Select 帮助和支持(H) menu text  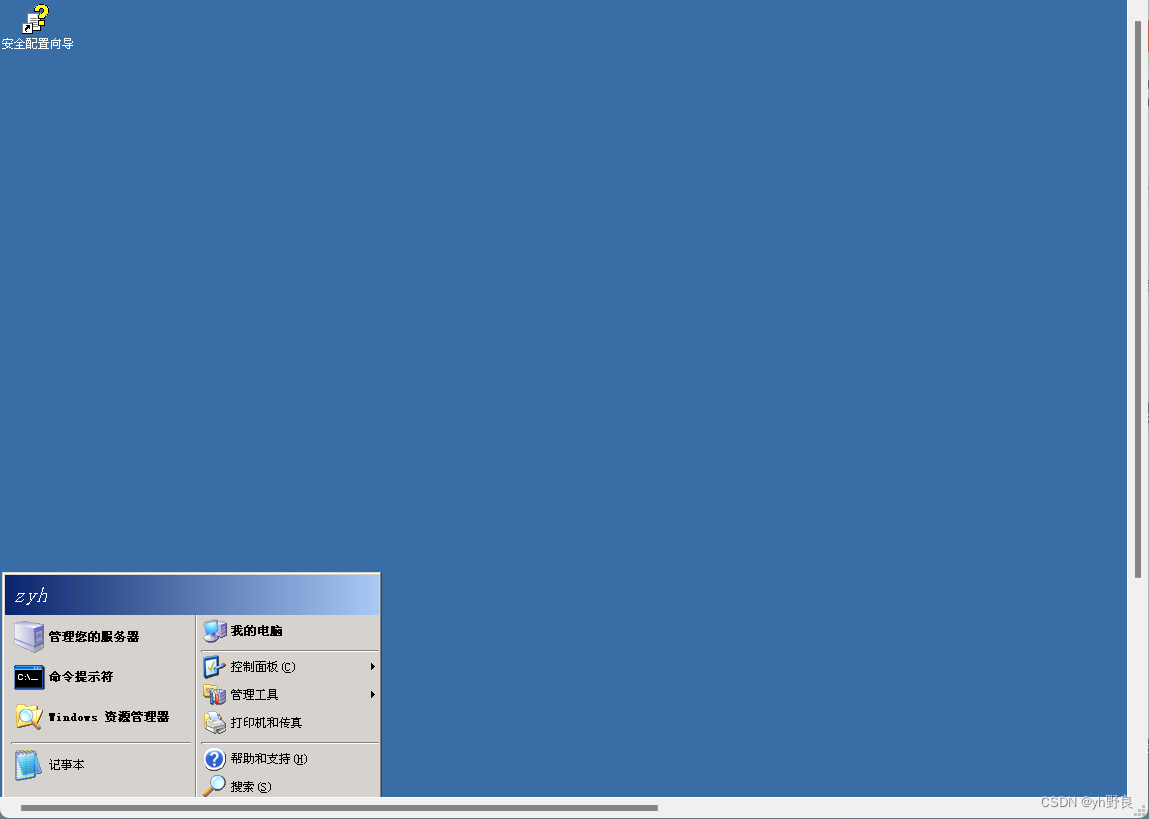tap(269, 759)
